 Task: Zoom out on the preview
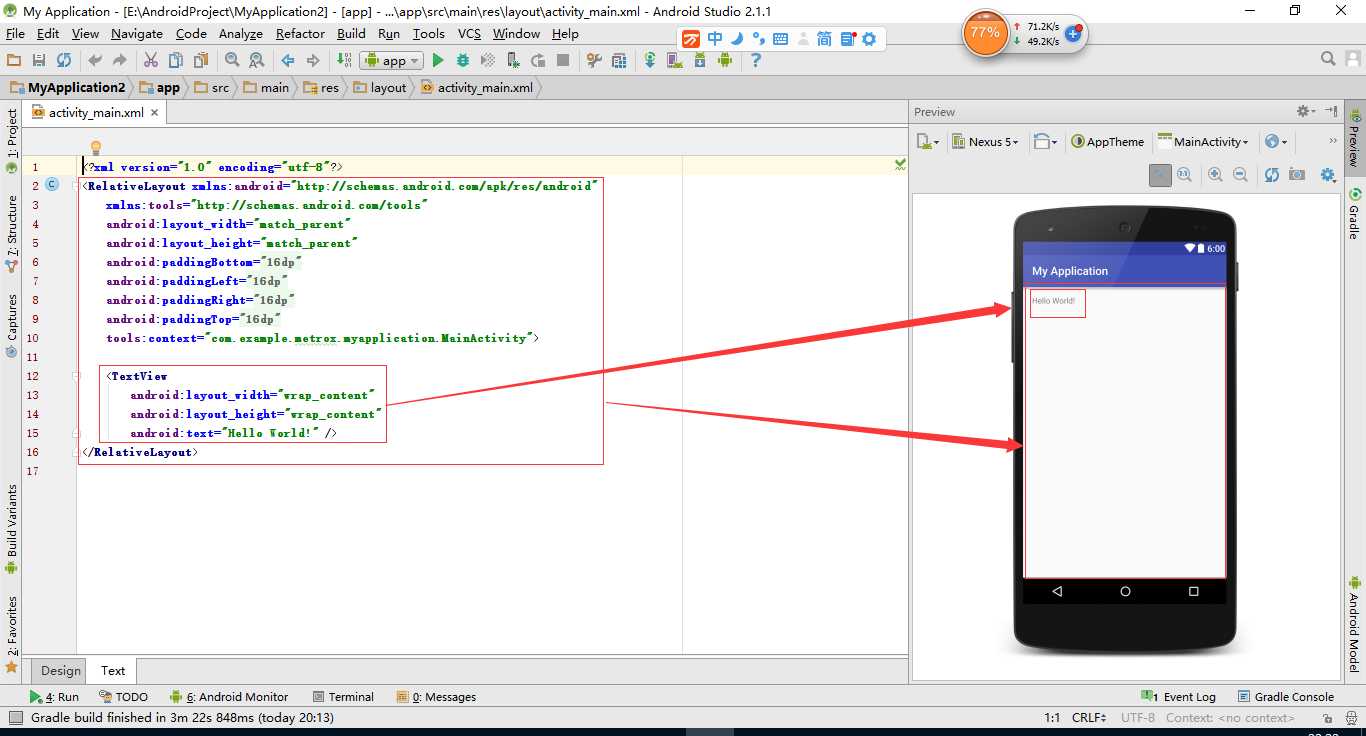click(x=1240, y=175)
